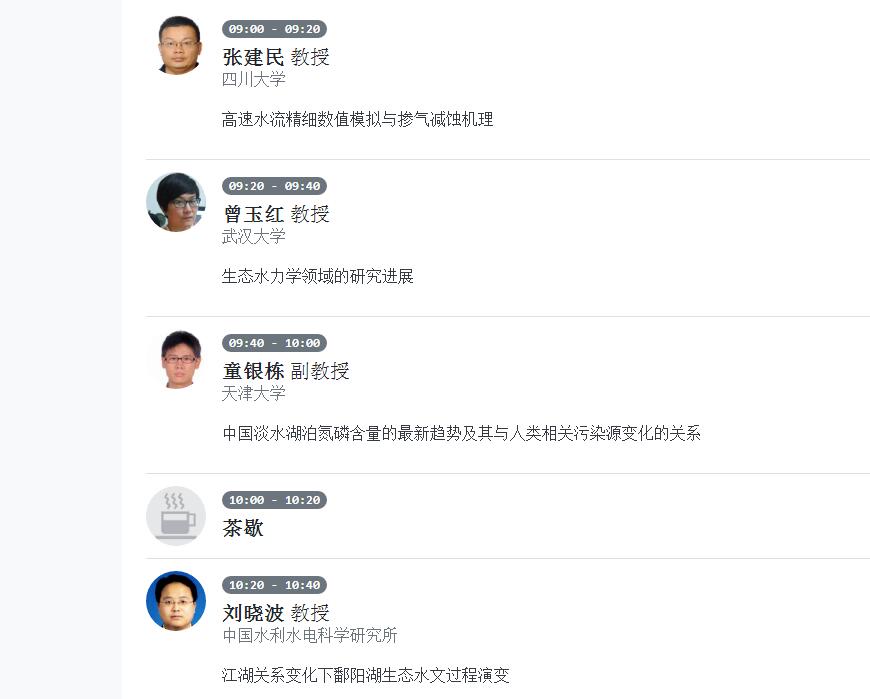The image size is (870, 699).
Task: Select the talk title about 中国淡水湖泊氮磷含量
Action: tap(461, 433)
